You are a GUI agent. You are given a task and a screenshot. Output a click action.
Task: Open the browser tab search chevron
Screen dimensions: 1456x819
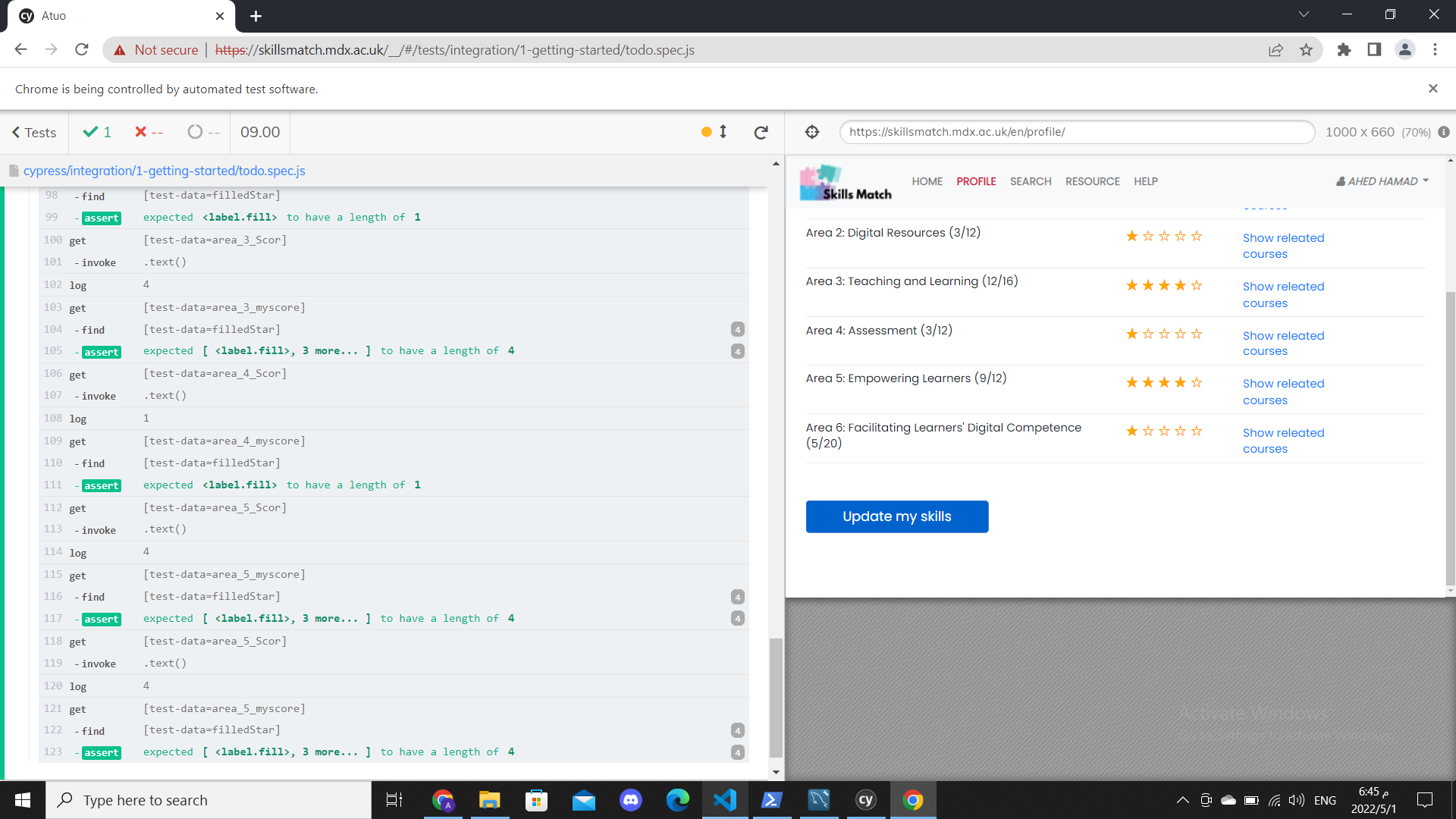(x=1303, y=14)
